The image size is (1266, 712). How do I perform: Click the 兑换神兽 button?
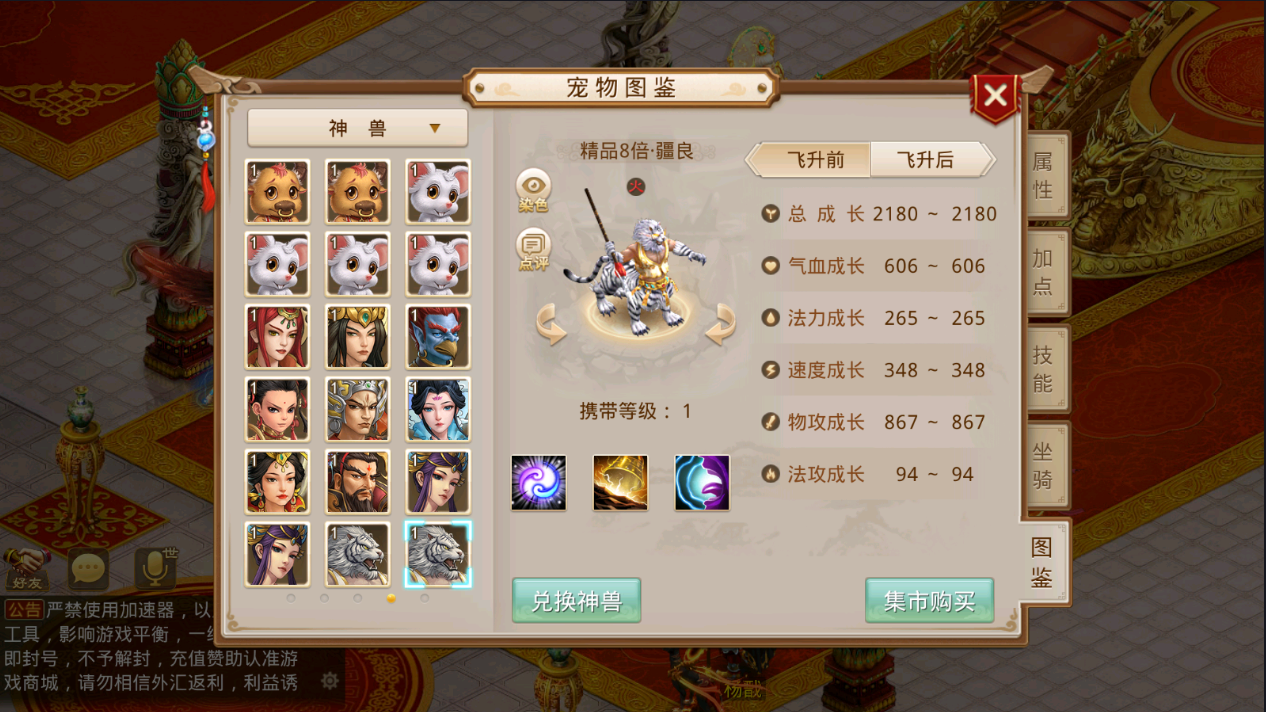tap(576, 600)
